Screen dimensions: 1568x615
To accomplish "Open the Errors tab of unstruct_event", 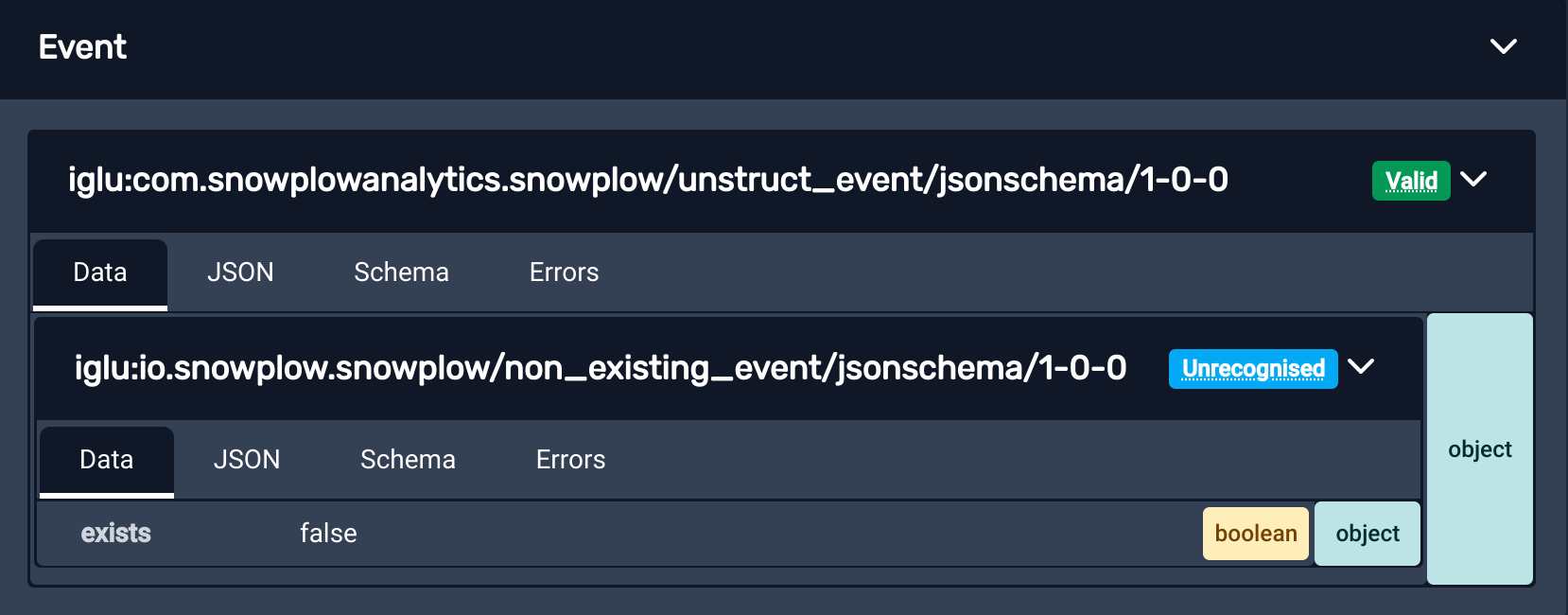I will click(x=563, y=272).
